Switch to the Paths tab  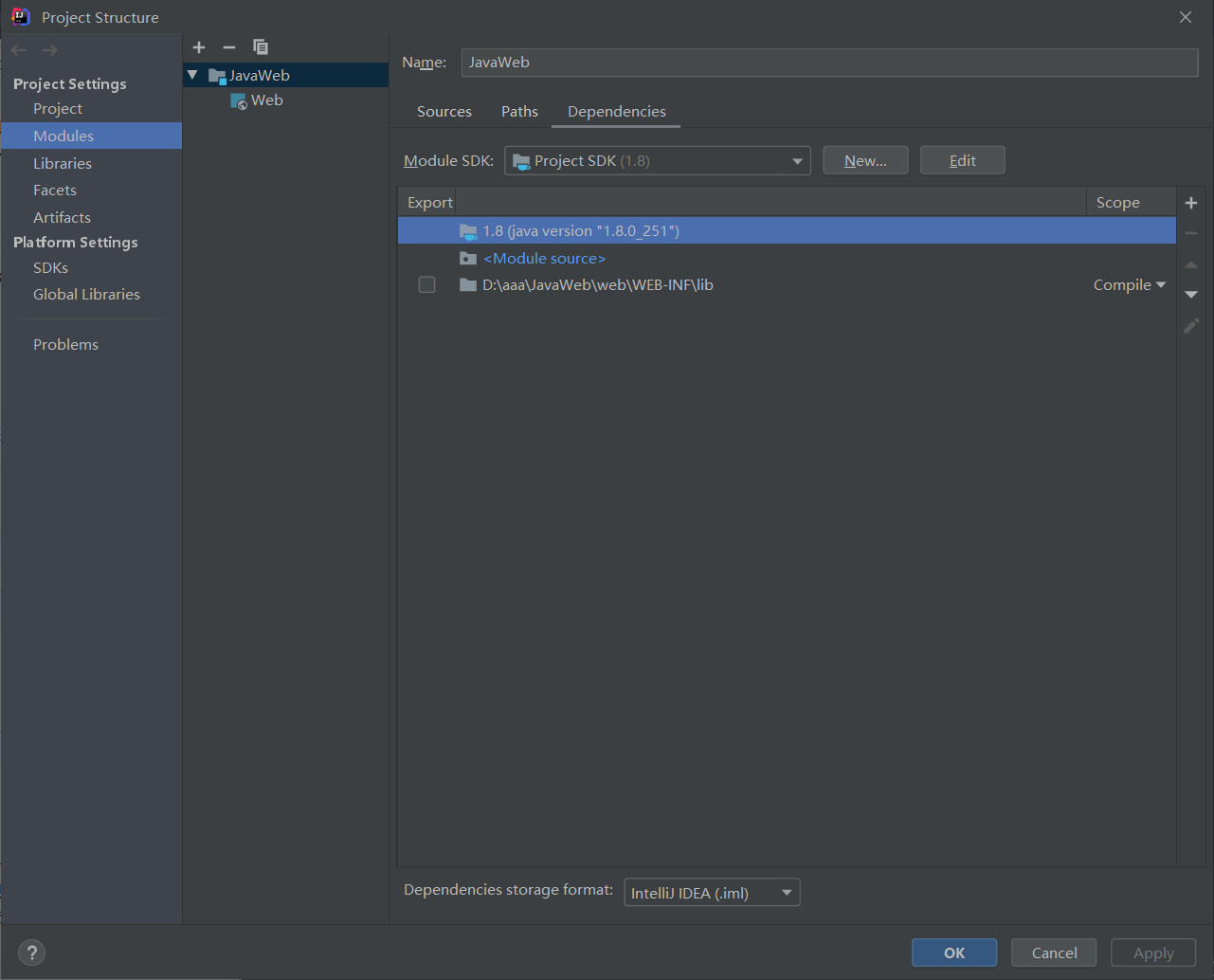pyautogui.click(x=519, y=112)
